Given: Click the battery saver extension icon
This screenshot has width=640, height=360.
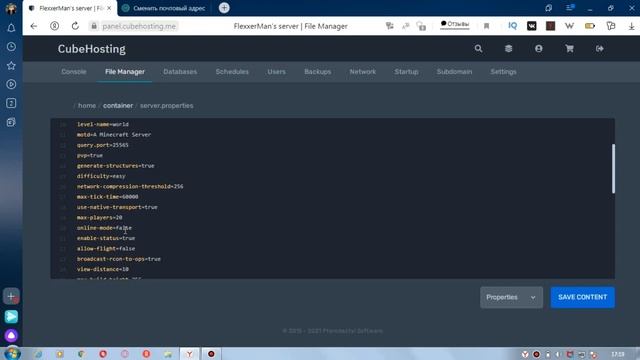Looking at the screenshot, I should pos(590,26).
